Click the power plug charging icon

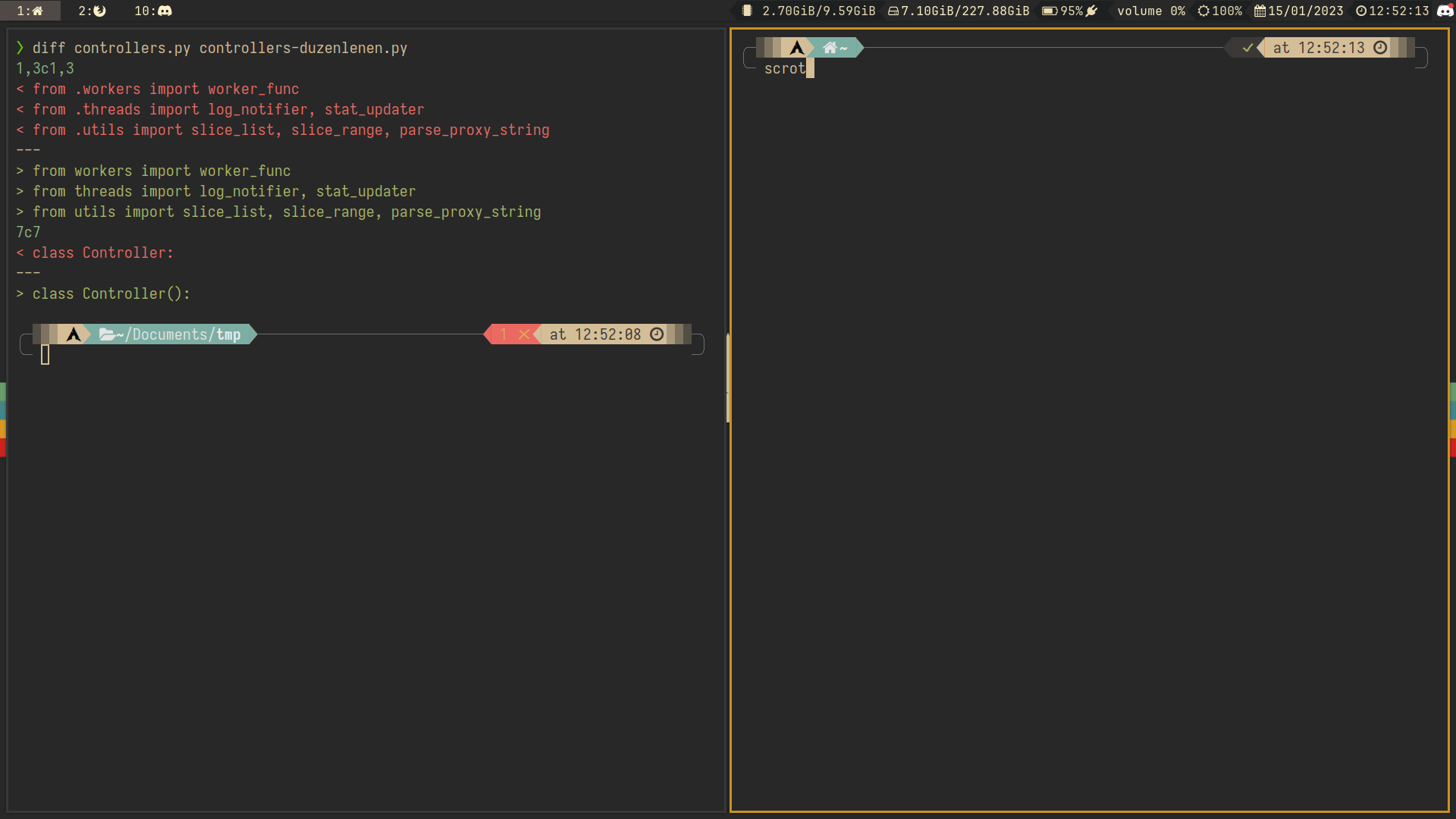pos(1092,11)
